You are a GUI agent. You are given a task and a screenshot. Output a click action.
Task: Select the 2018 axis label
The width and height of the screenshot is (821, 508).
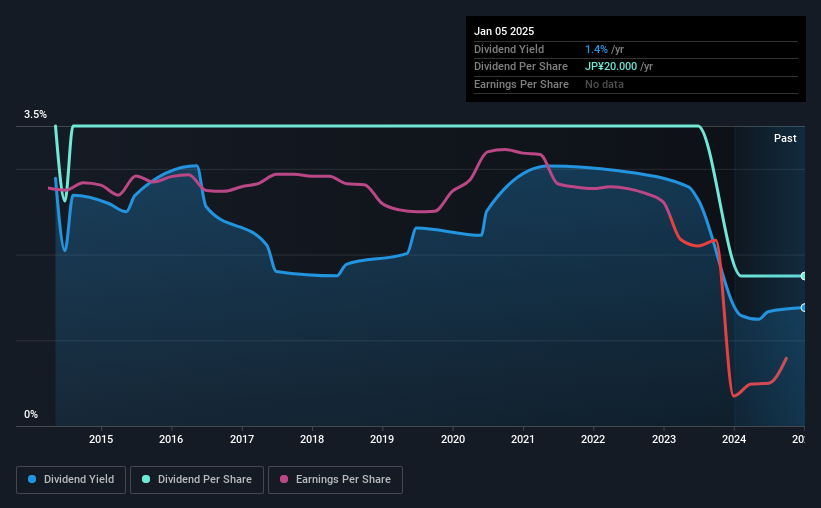pyautogui.click(x=312, y=439)
